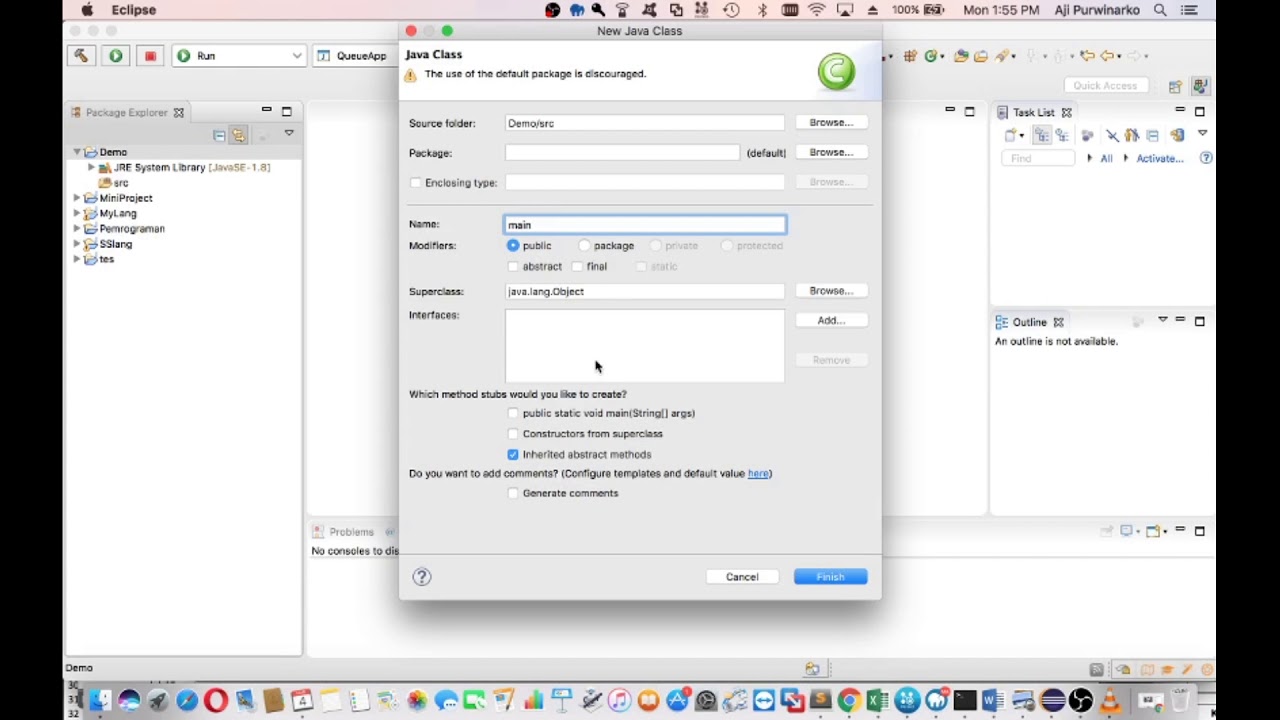Image resolution: width=1280 pixels, height=720 pixels.
Task: Check Constructors from superclass option
Action: pos(513,434)
